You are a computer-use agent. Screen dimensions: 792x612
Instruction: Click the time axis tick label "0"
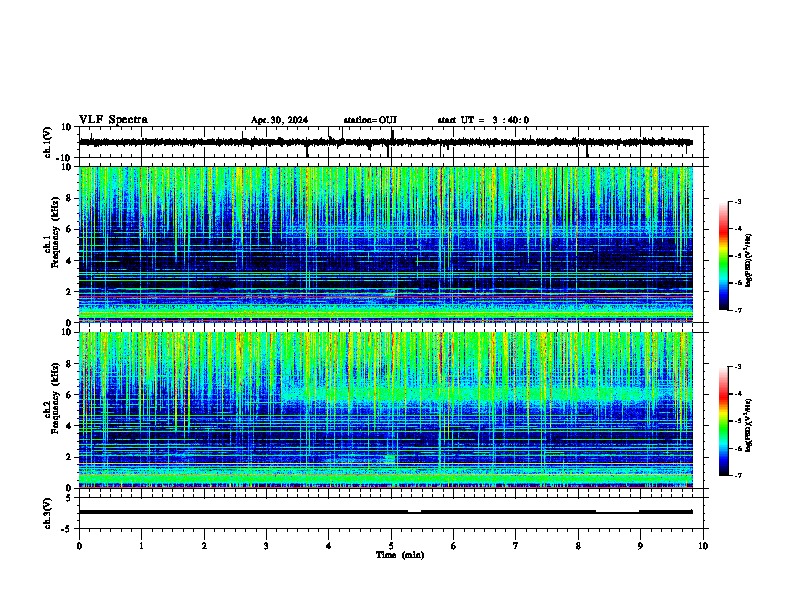(79, 546)
